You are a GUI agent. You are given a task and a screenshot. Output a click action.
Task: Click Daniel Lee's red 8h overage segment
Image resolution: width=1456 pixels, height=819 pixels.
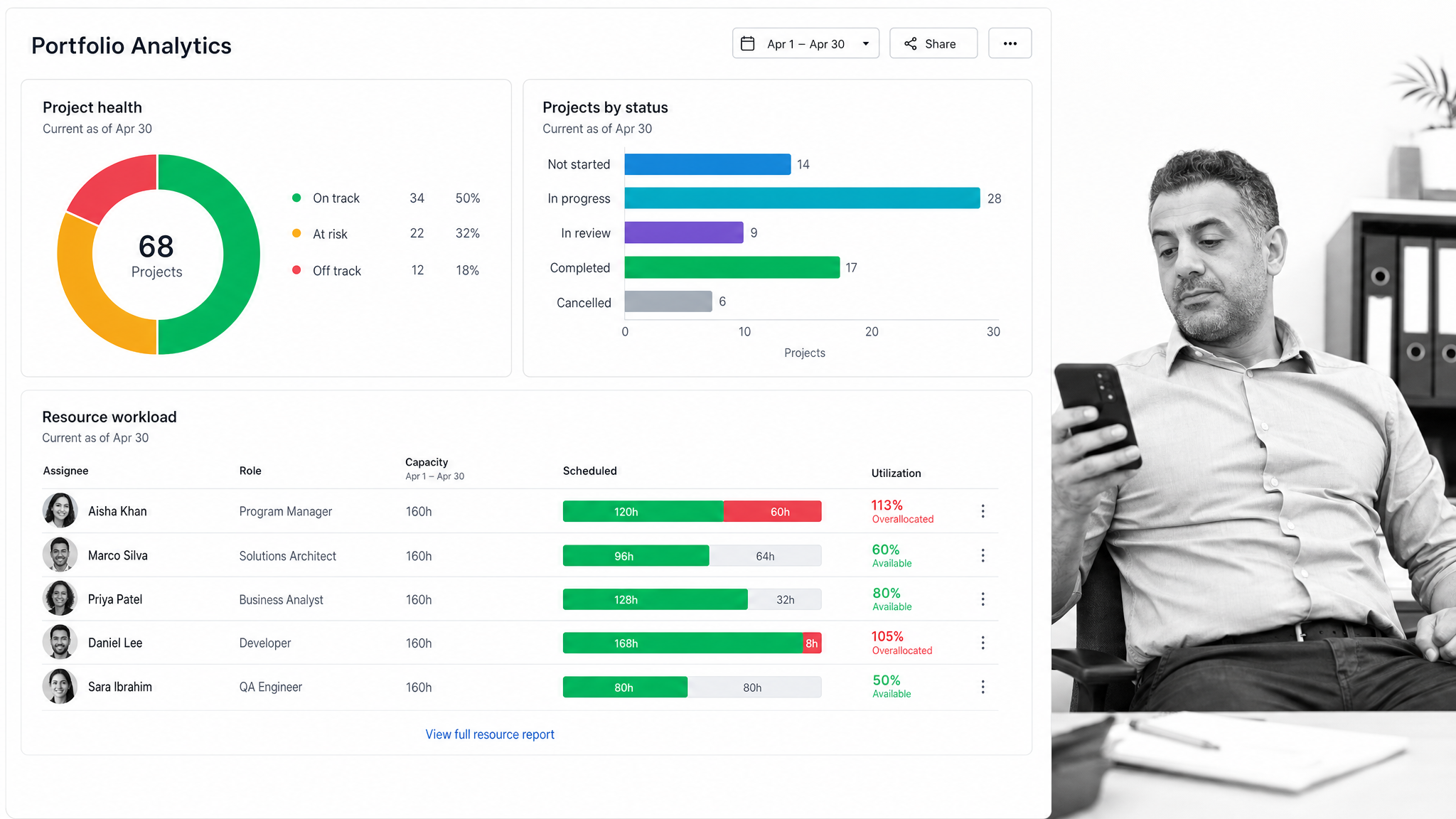(x=812, y=643)
